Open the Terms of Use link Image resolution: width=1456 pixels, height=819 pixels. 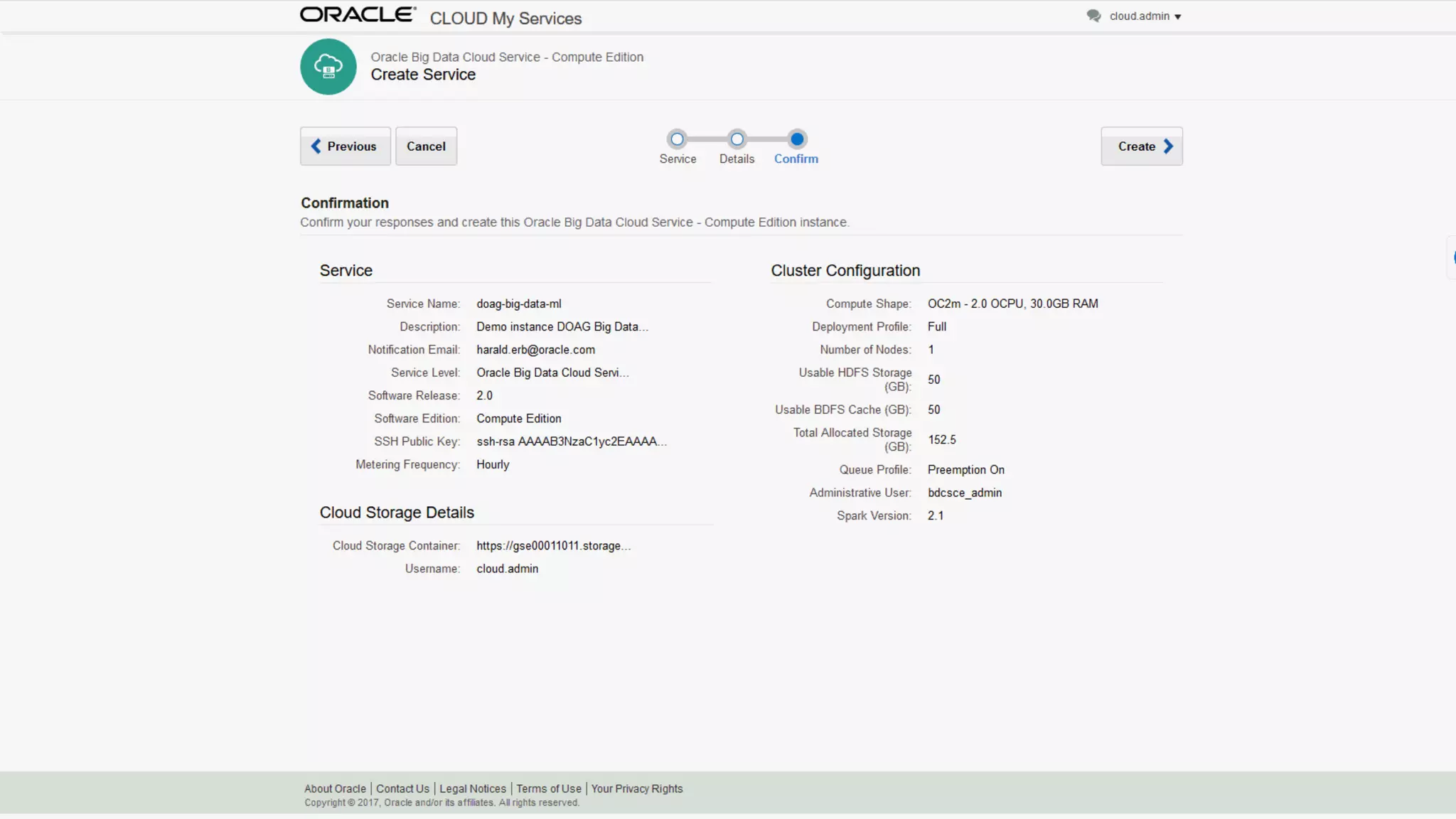click(x=549, y=788)
